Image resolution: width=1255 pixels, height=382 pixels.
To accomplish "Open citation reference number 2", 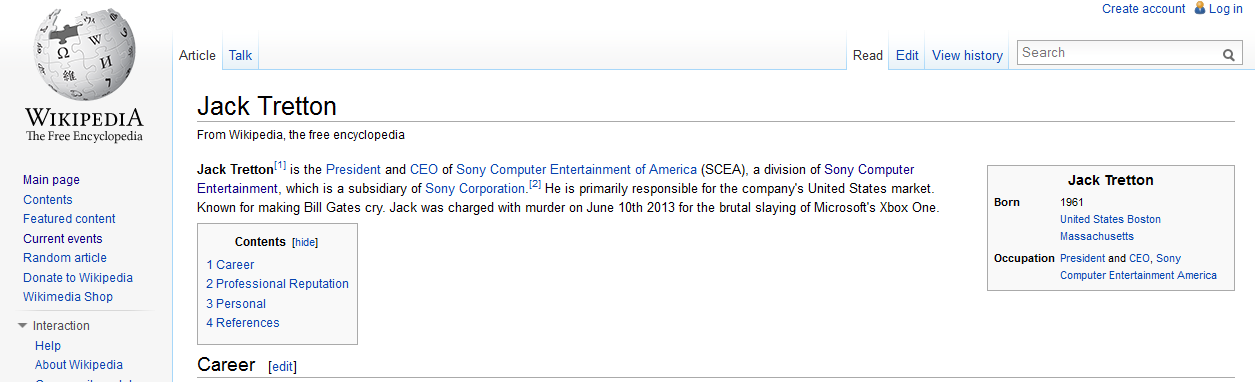I will (535, 184).
